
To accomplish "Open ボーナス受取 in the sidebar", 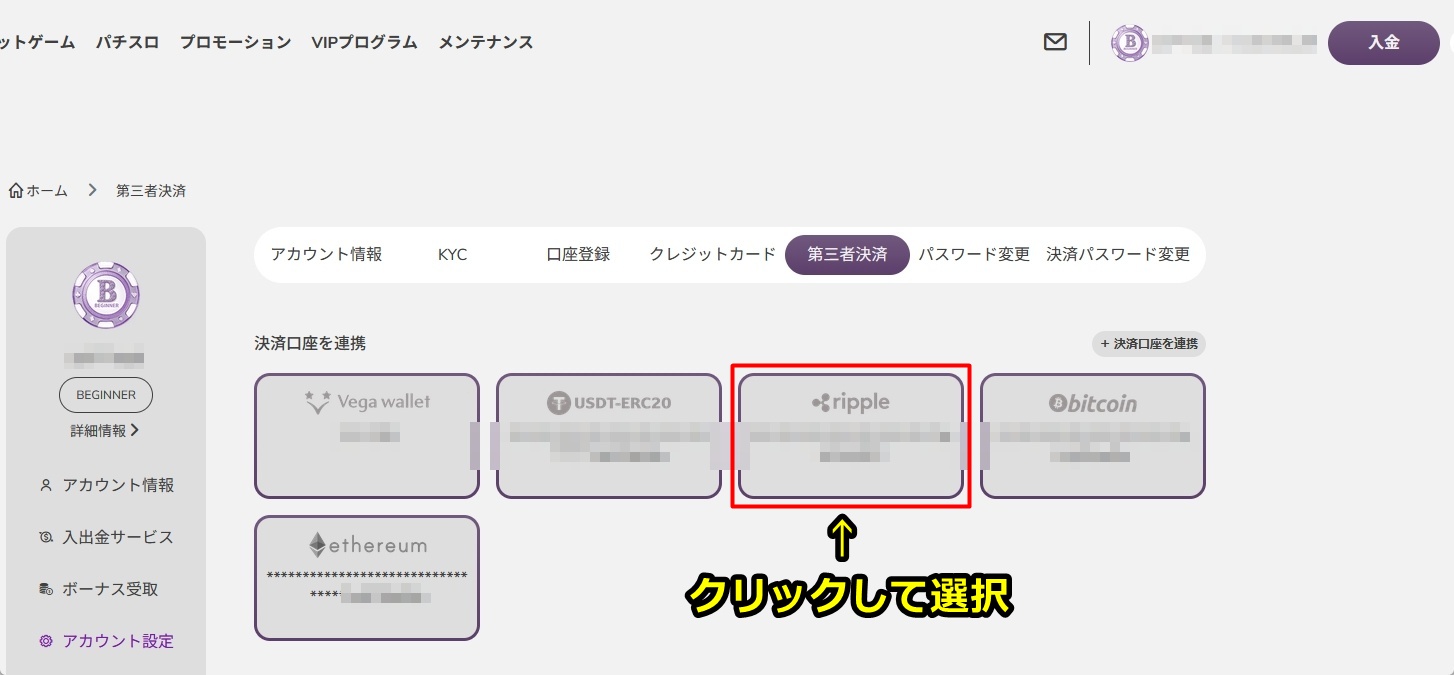I will pyautogui.click(x=110, y=590).
